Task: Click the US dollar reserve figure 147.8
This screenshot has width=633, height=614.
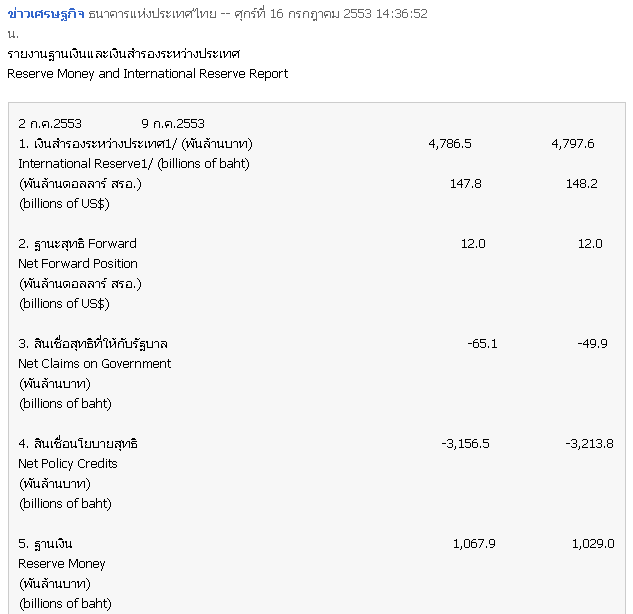Action: pyautogui.click(x=465, y=184)
